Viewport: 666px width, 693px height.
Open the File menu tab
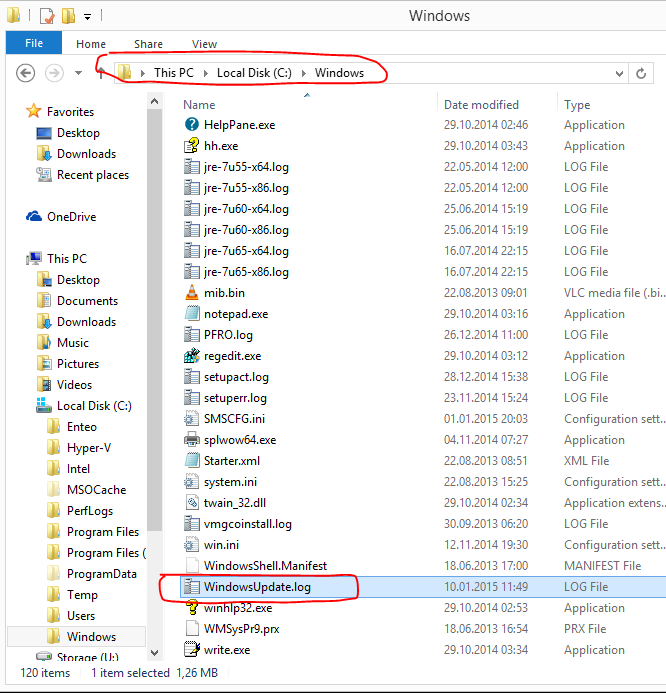[34, 43]
